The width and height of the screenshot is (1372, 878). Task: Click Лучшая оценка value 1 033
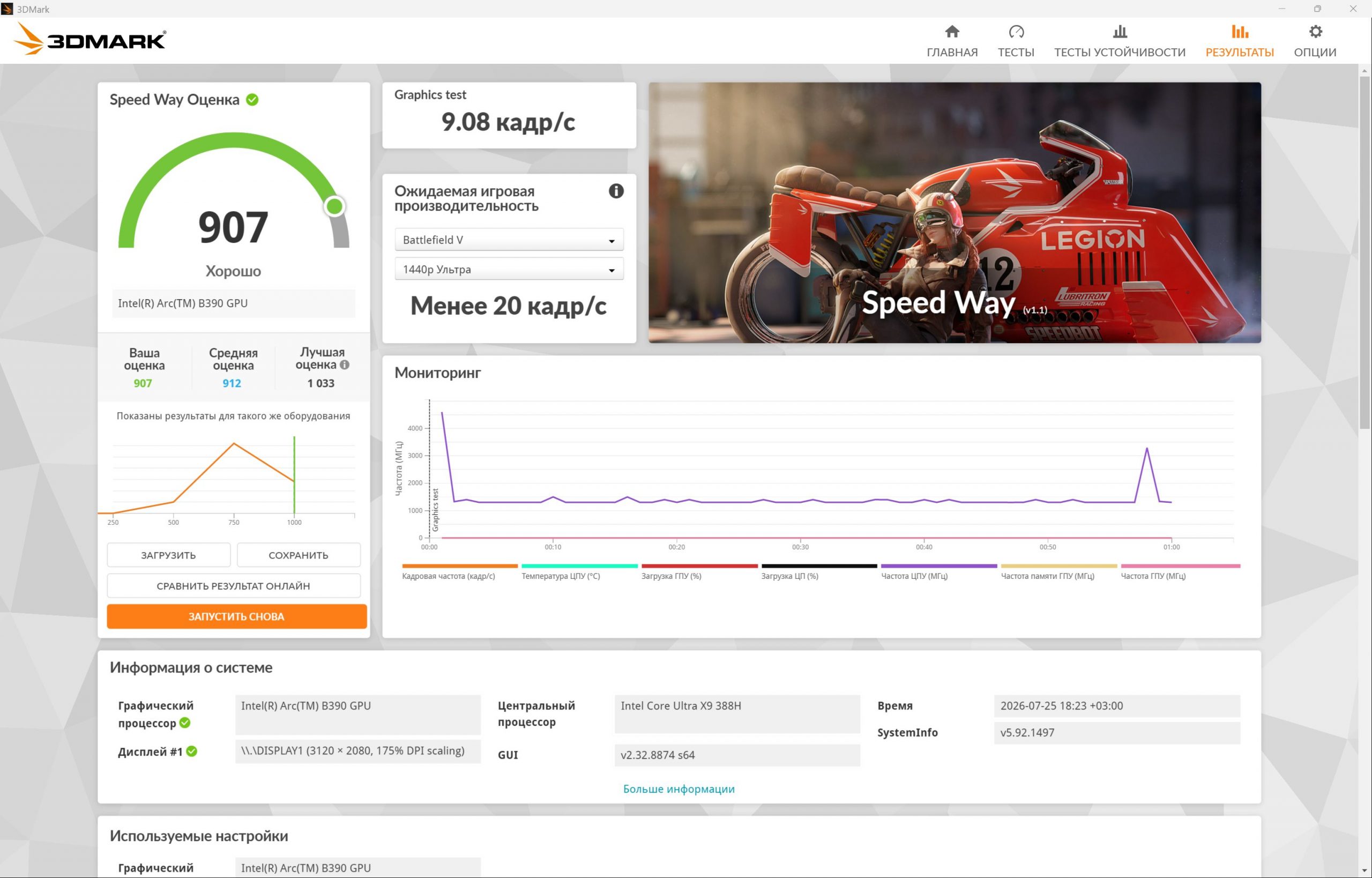tap(321, 383)
